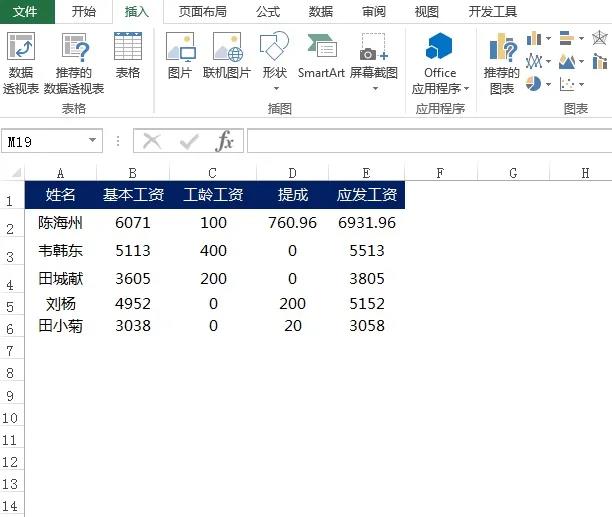Open the Formulas (公式) tab

(x=268, y=12)
